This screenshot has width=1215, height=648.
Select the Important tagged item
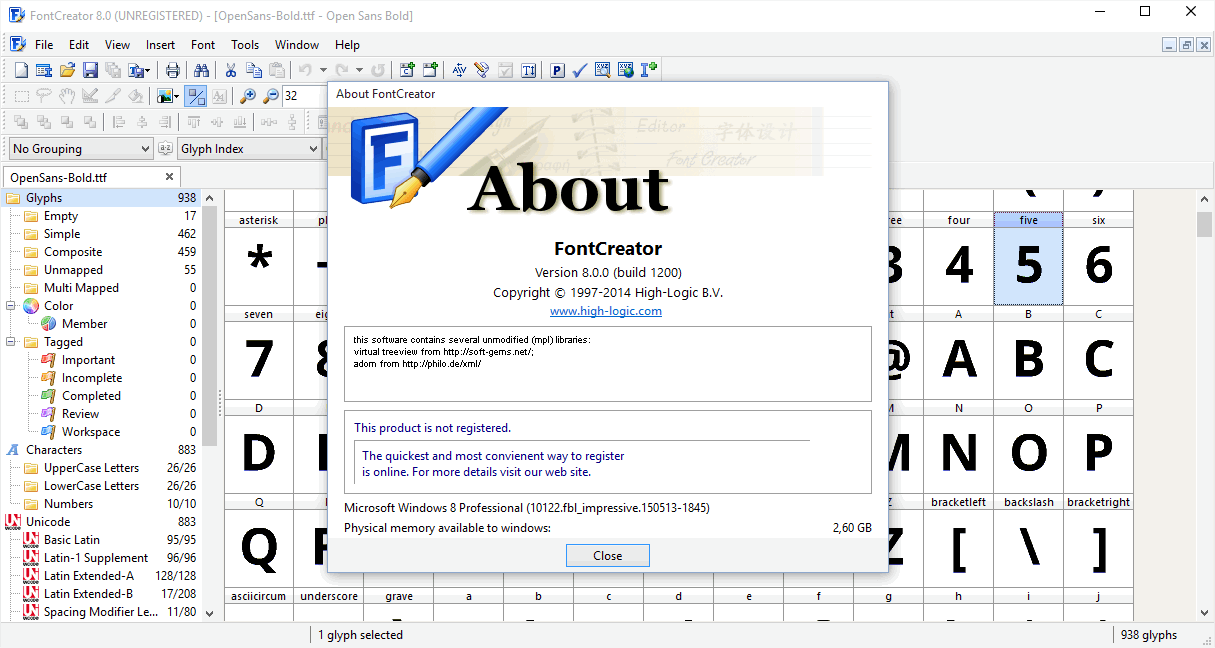88,360
